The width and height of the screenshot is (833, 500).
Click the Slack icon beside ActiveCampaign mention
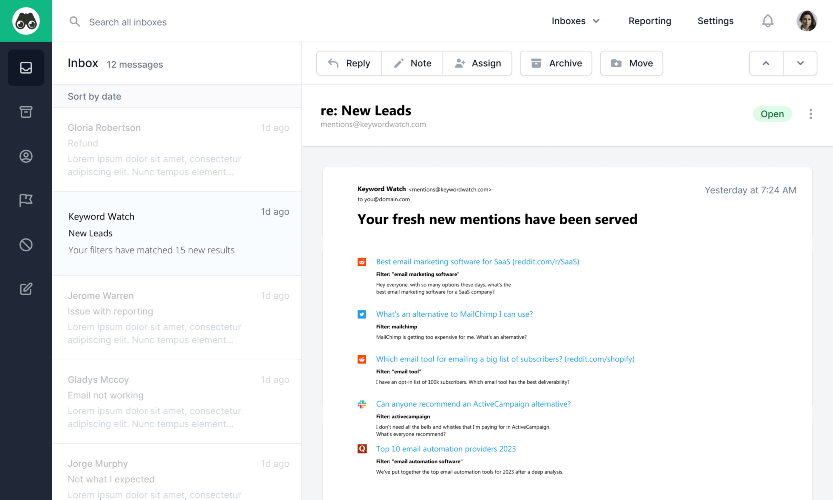click(362, 404)
